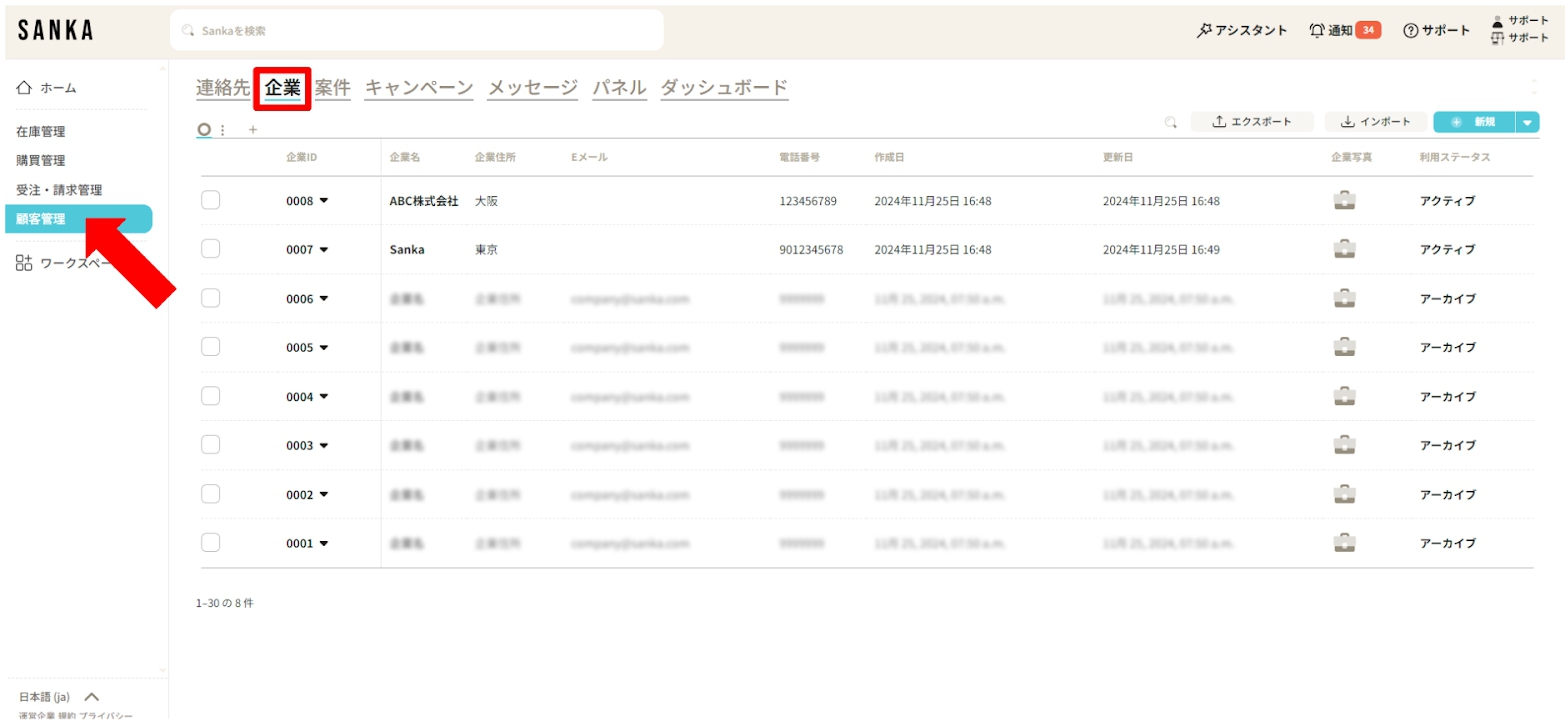Select the checkbox for company 0005
1565x727 pixels.
[x=210, y=346]
